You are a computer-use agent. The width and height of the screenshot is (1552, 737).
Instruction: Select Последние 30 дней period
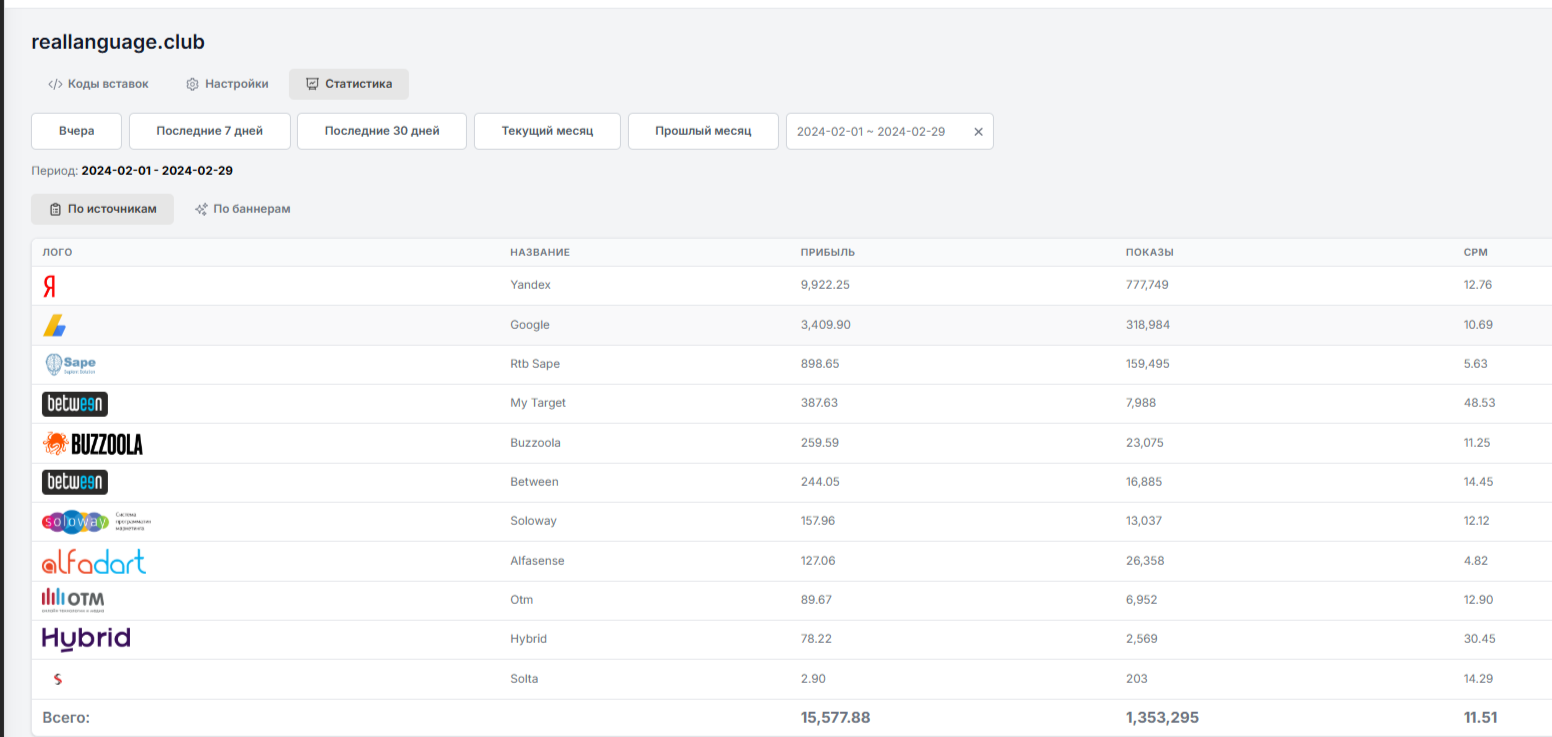coord(382,131)
